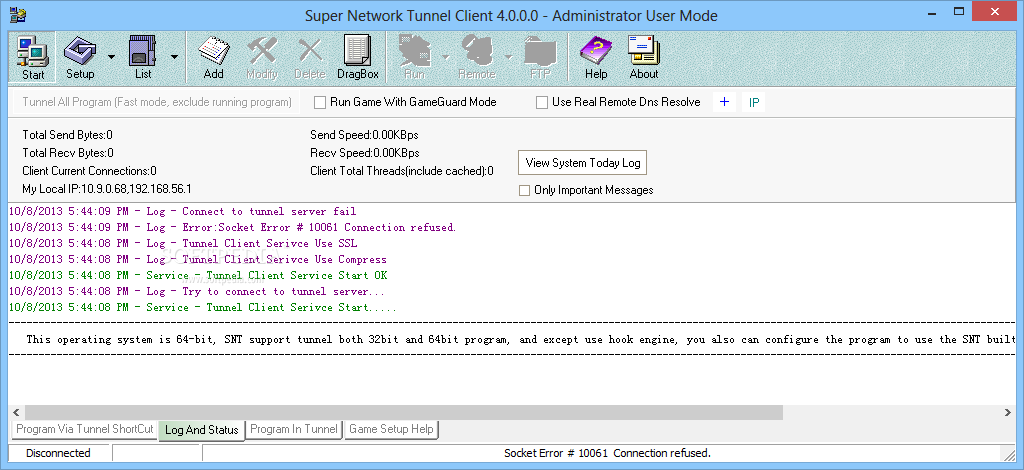Click the blue plus icon
This screenshot has width=1024, height=470.
click(724, 102)
